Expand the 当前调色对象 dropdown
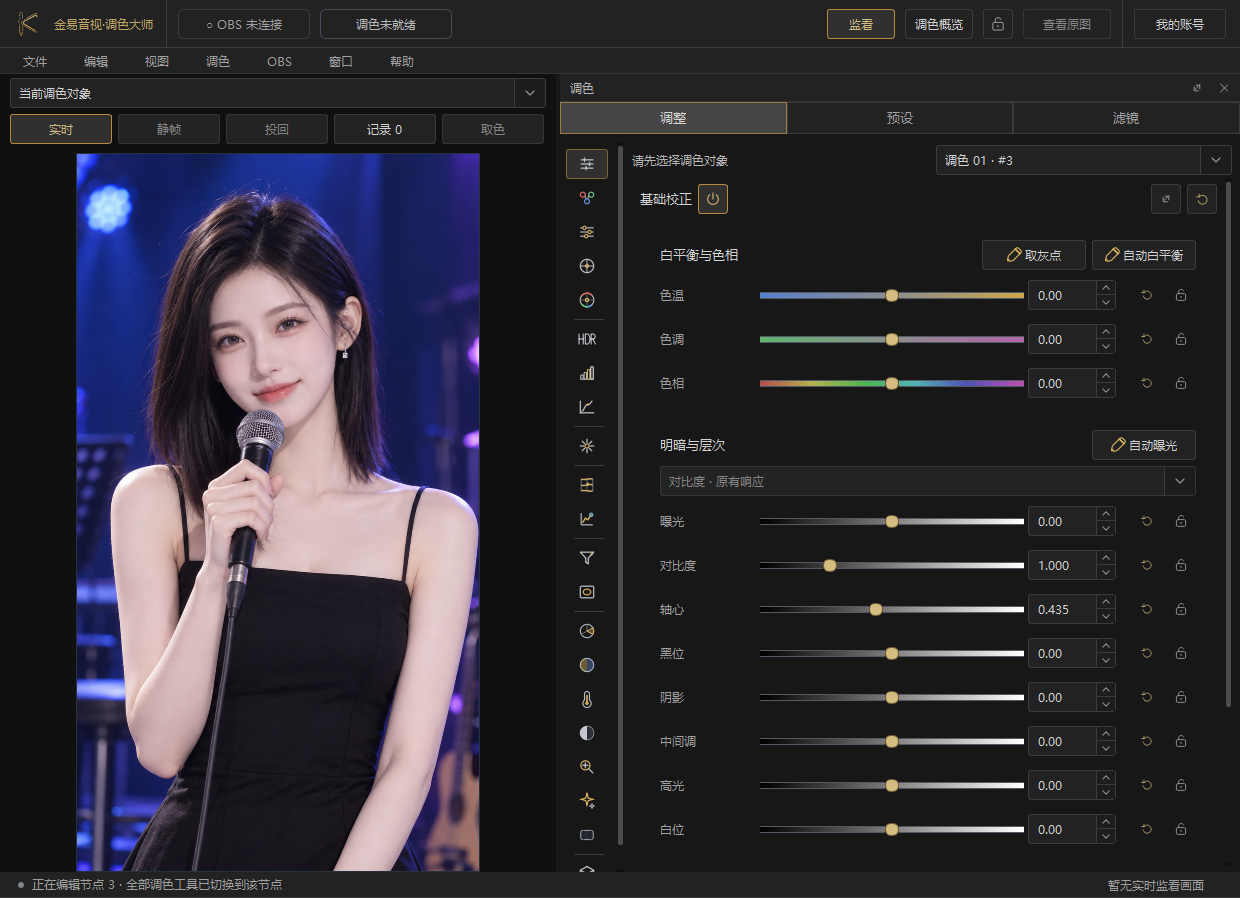Image resolution: width=1240 pixels, height=898 pixels. coord(277,93)
